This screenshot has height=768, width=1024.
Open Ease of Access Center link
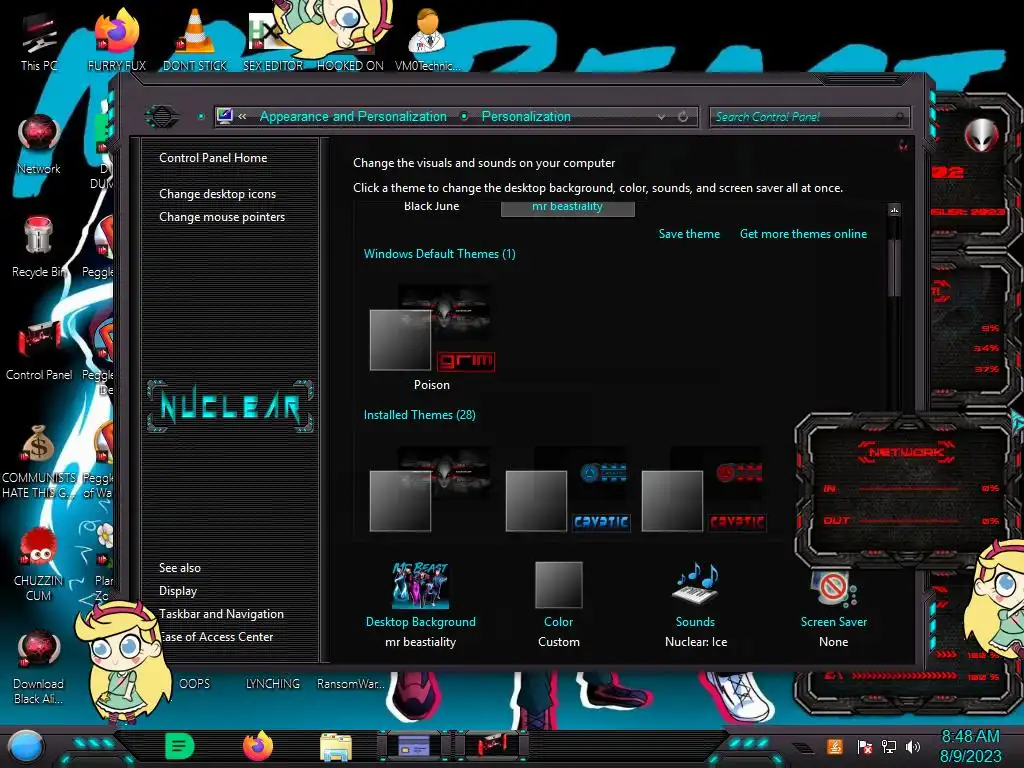point(216,637)
